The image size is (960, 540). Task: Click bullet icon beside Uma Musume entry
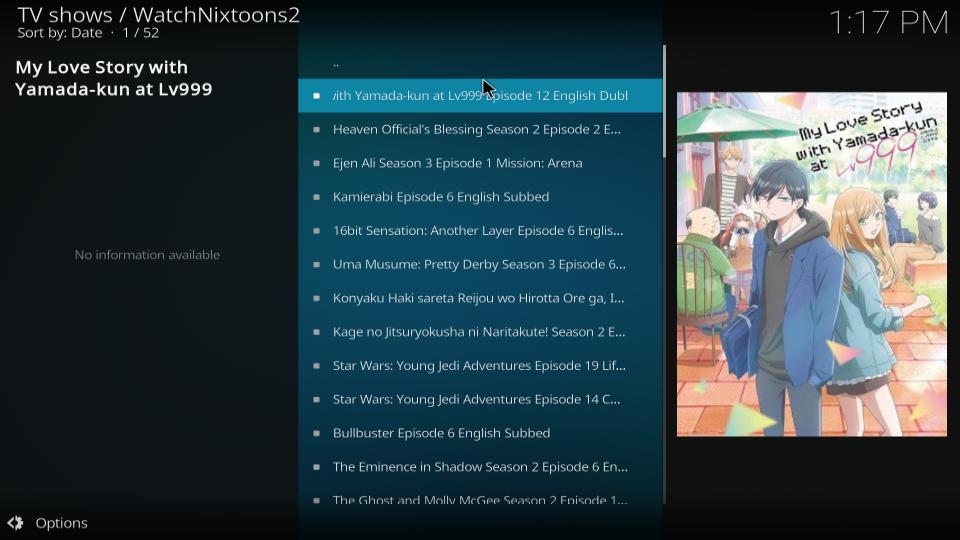pos(316,264)
